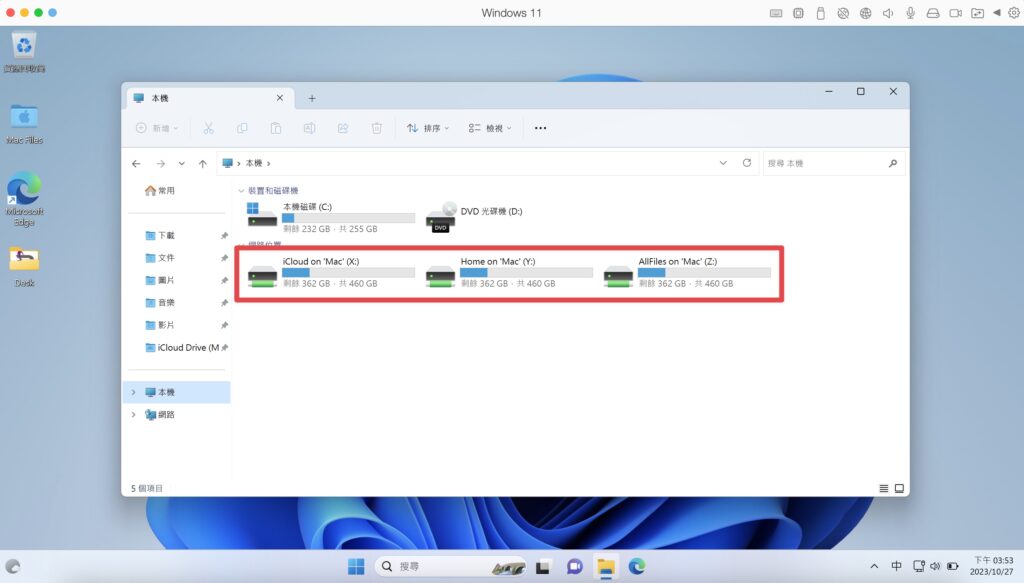Click the Paste clipboard icon

tap(276, 128)
